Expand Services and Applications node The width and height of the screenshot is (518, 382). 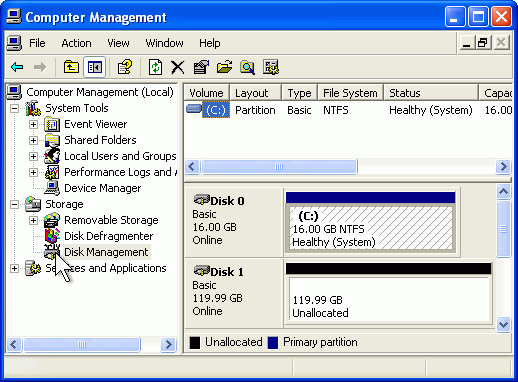coord(14,268)
